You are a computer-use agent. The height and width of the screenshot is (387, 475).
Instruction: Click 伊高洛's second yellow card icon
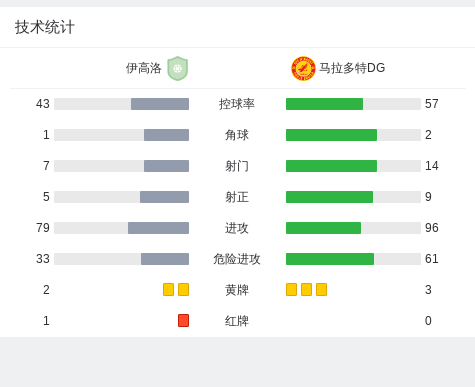183,289
